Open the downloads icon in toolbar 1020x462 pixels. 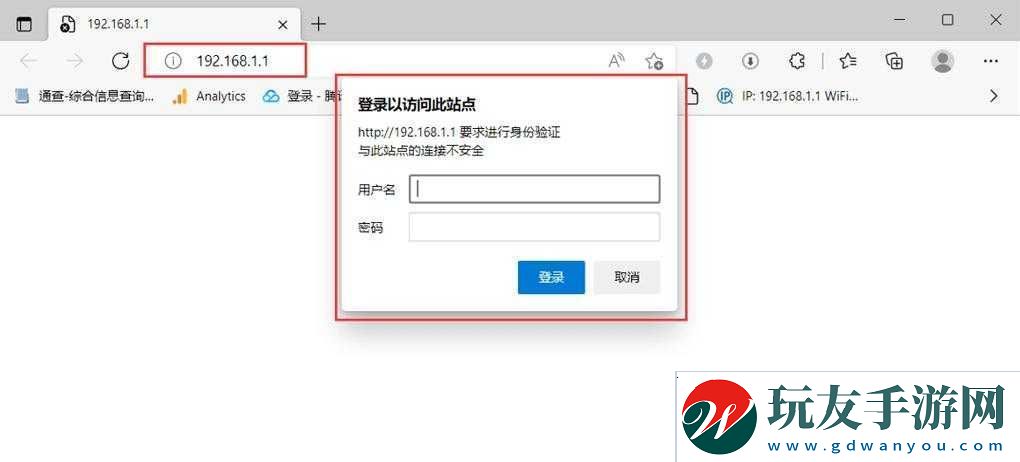(751, 61)
